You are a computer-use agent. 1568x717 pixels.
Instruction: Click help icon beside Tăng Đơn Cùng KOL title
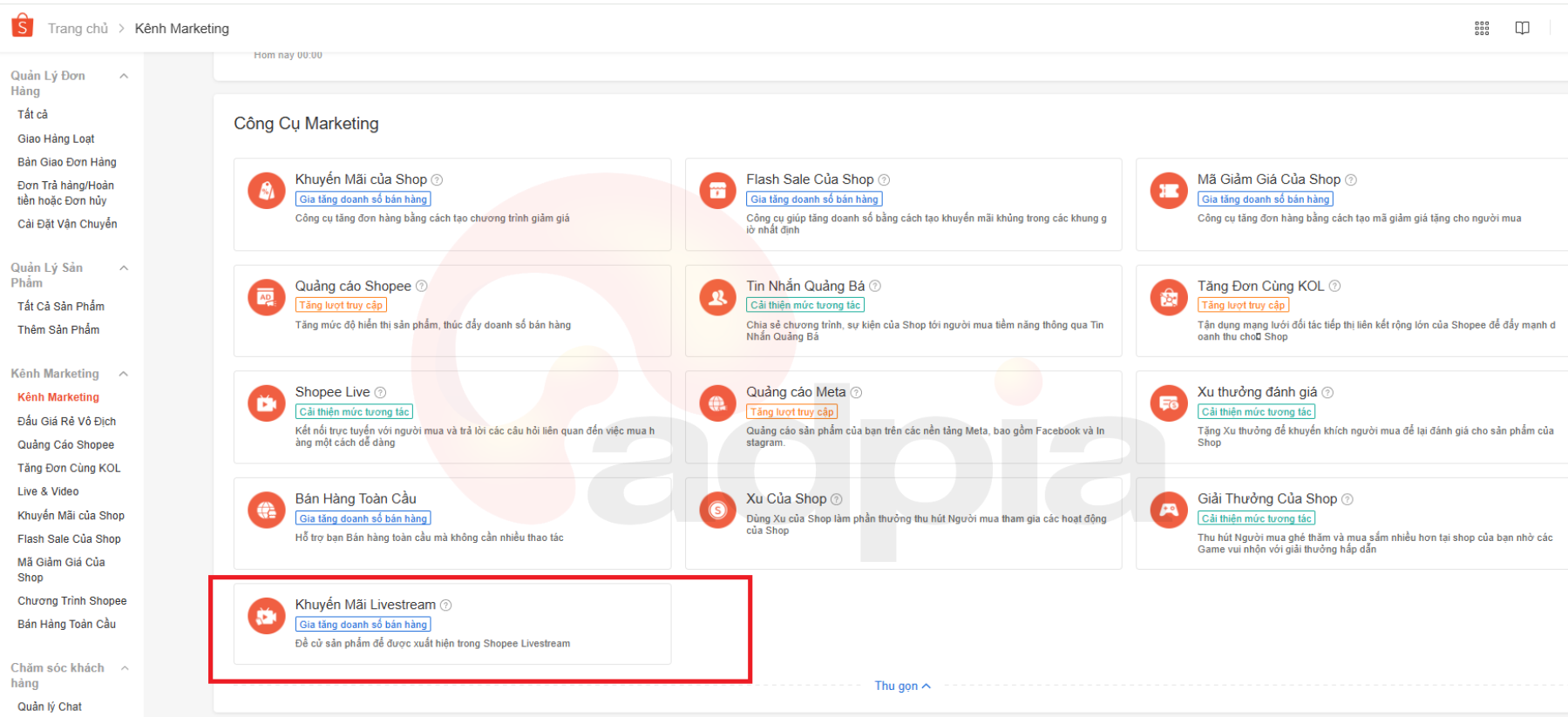pos(1334,286)
